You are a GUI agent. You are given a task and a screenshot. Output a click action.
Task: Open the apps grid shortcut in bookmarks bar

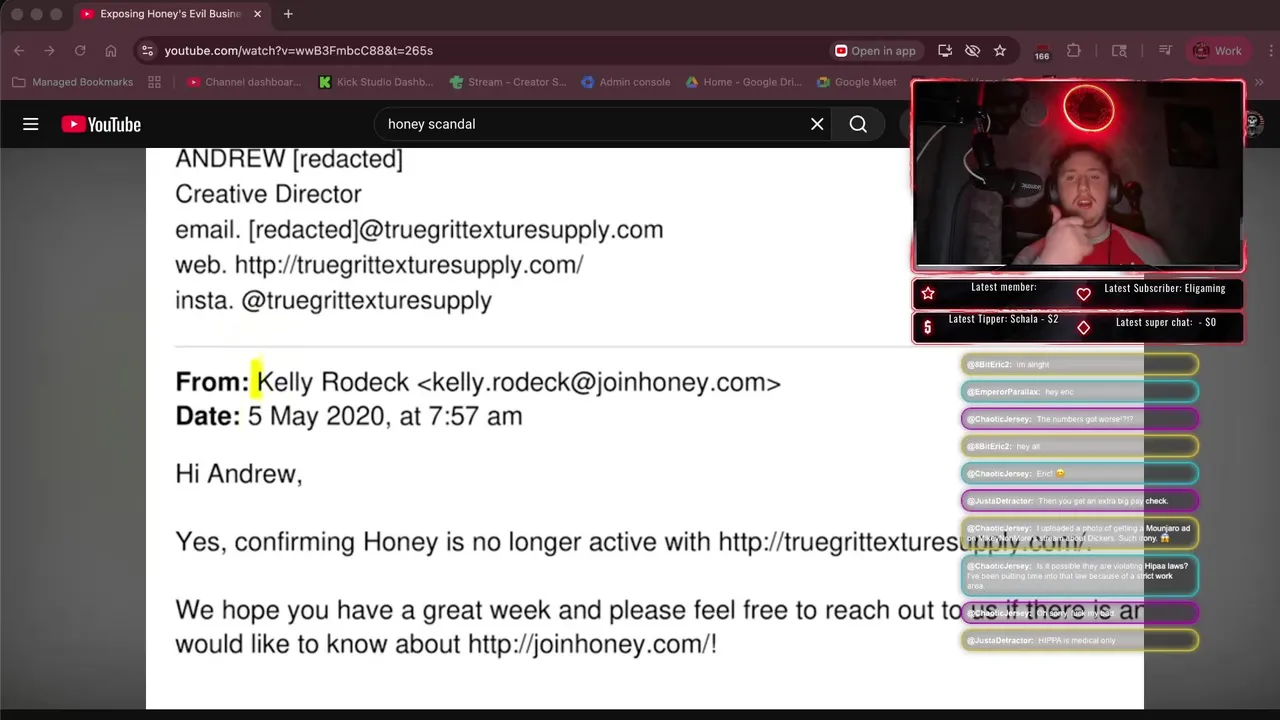click(x=154, y=82)
